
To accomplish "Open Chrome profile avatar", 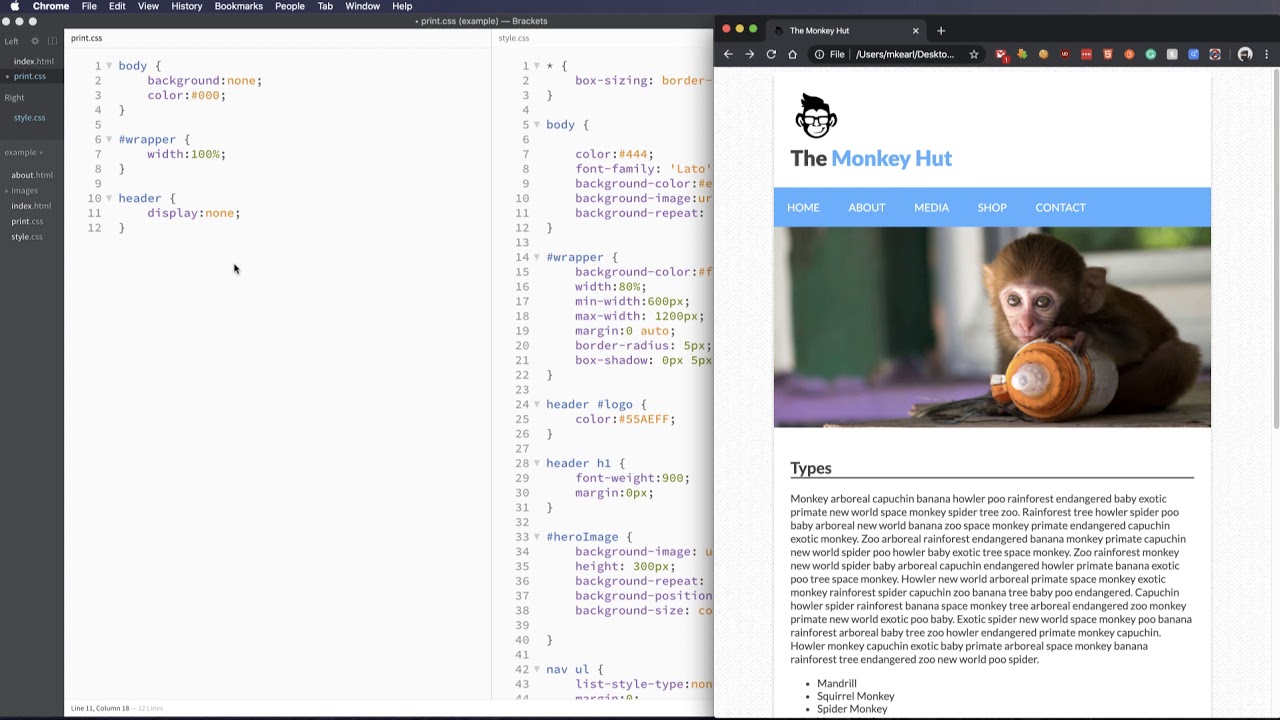I will click(x=1245, y=54).
